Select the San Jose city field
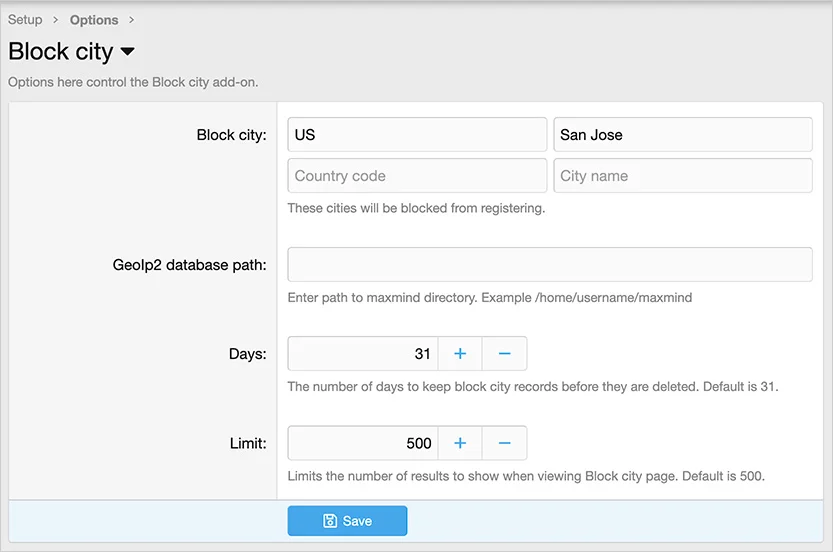The height and width of the screenshot is (552, 833). pos(682,135)
